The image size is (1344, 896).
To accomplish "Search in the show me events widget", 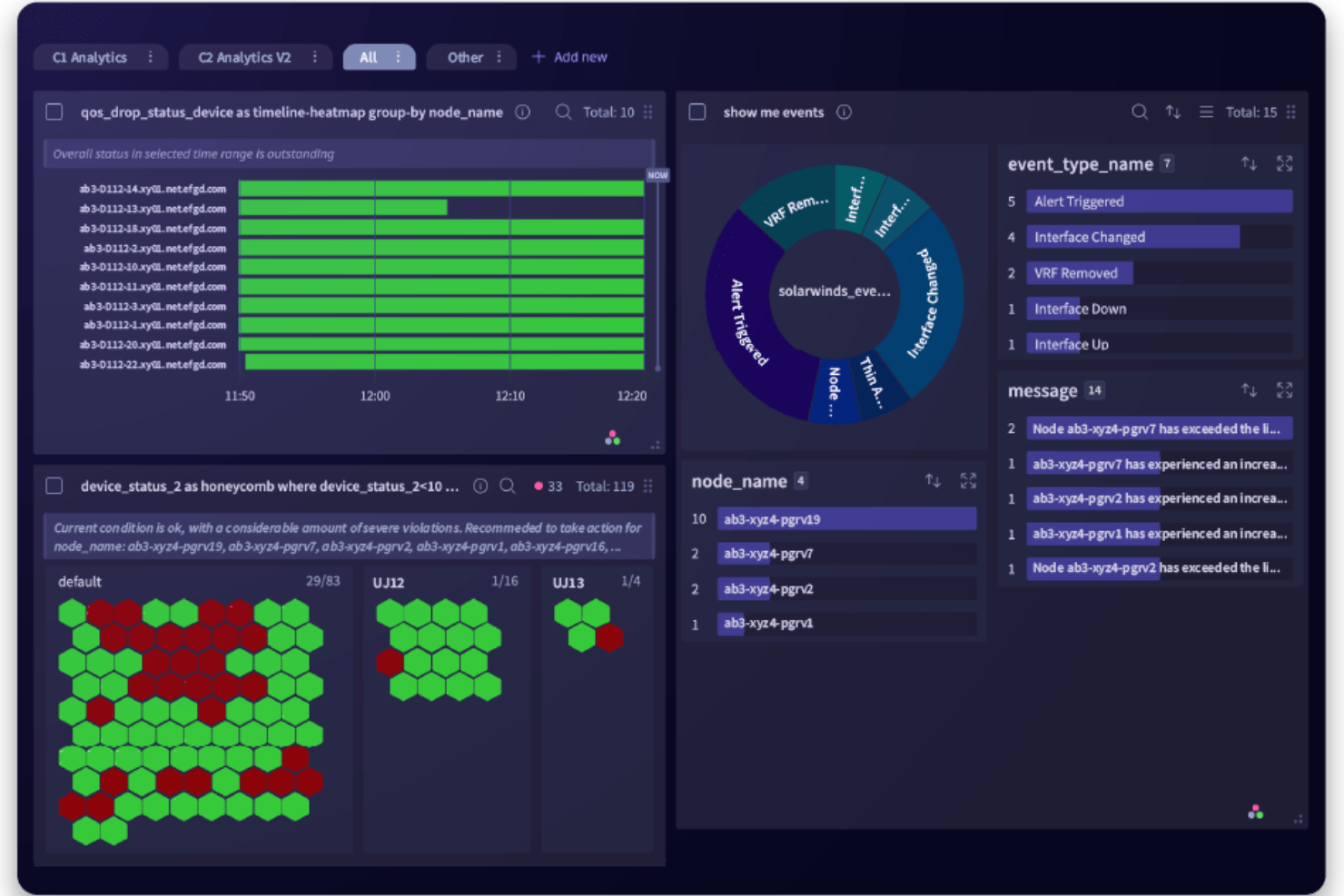I will click(1140, 112).
